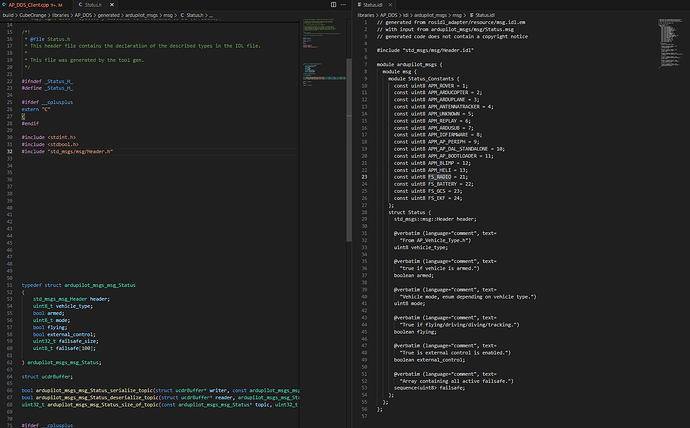
Task: Click 'const uint8 APM_ARDUCOPTER = 2;' line
Action: pyautogui.click(x=438, y=92)
